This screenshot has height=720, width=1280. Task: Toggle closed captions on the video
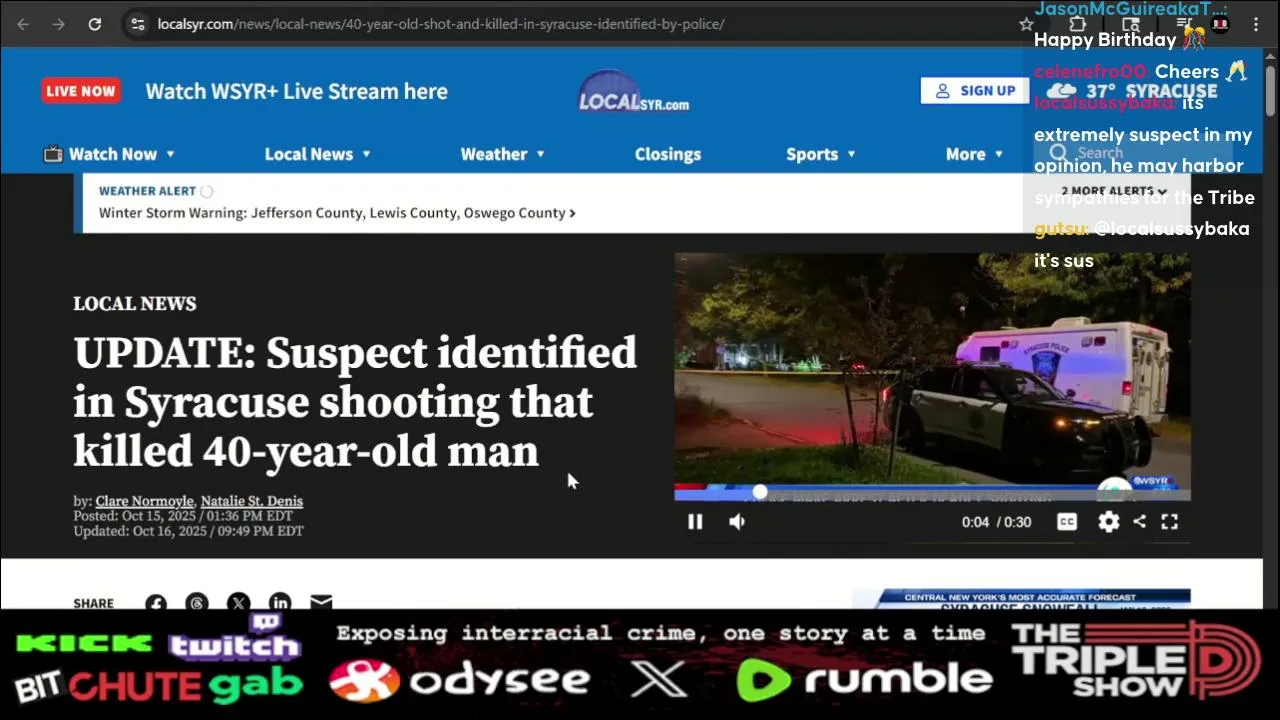click(1067, 522)
